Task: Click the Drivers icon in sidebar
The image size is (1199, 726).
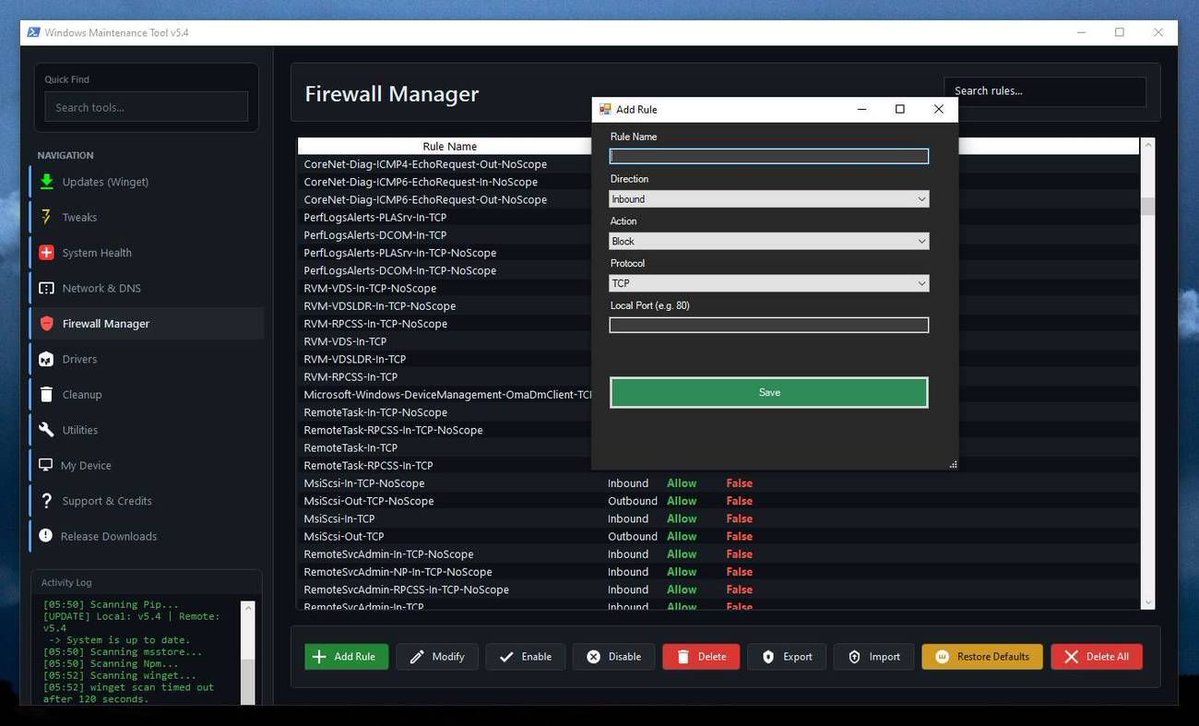Action: click(x=46, y=359)
